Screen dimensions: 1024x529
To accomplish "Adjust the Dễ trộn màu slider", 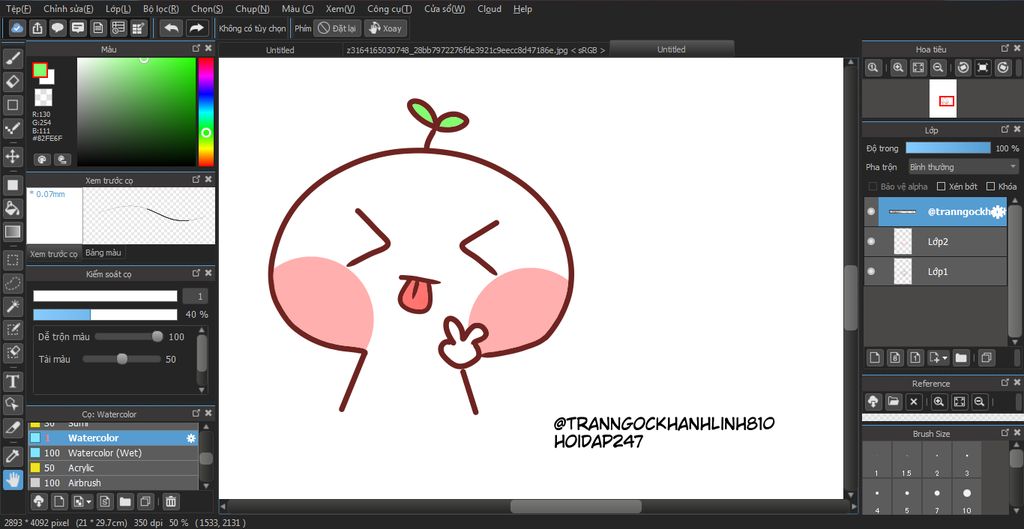I will point(129,337).
